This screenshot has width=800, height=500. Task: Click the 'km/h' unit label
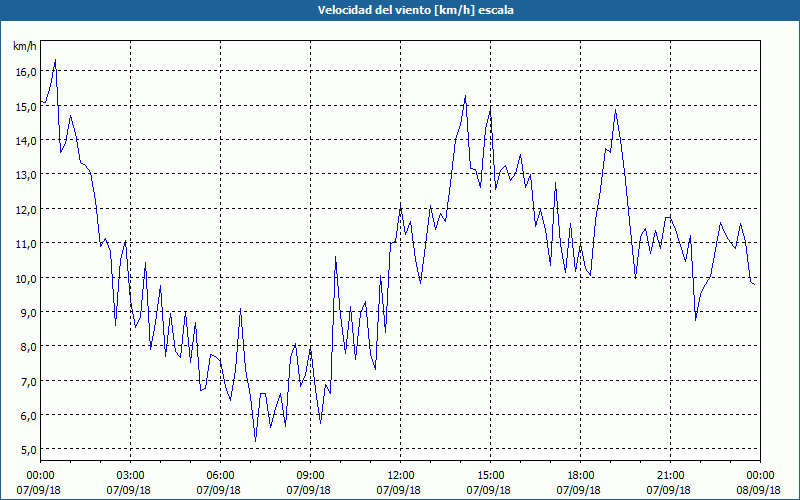click(25, 46)
